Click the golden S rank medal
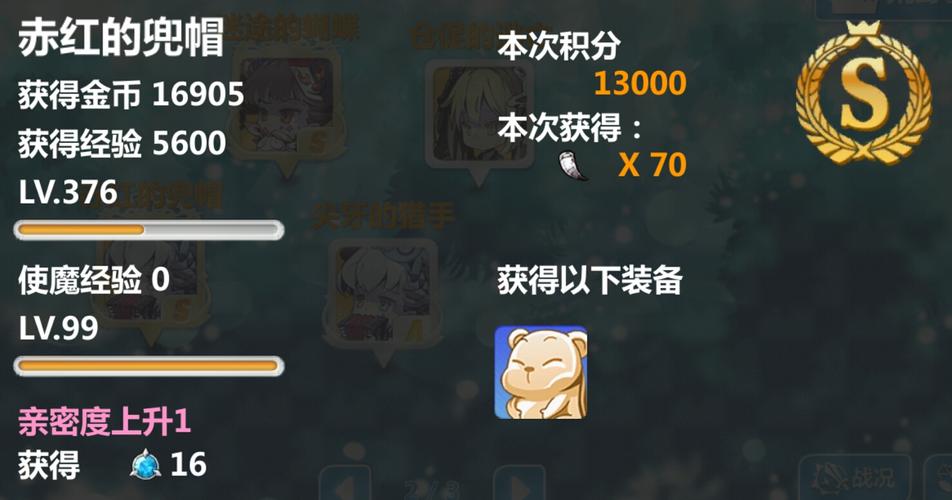 pos(863,95)
